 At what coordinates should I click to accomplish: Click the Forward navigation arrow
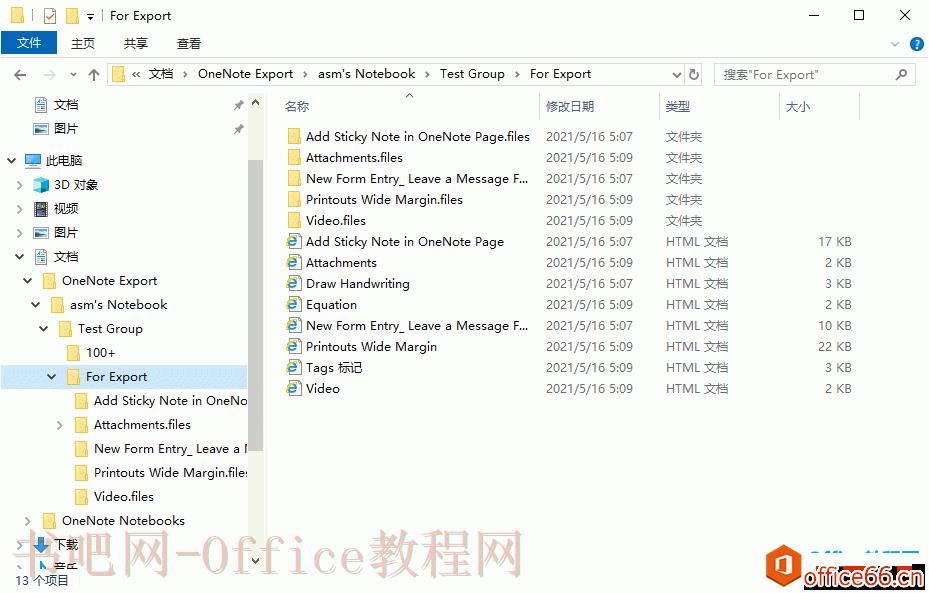(x=50, y=75)
